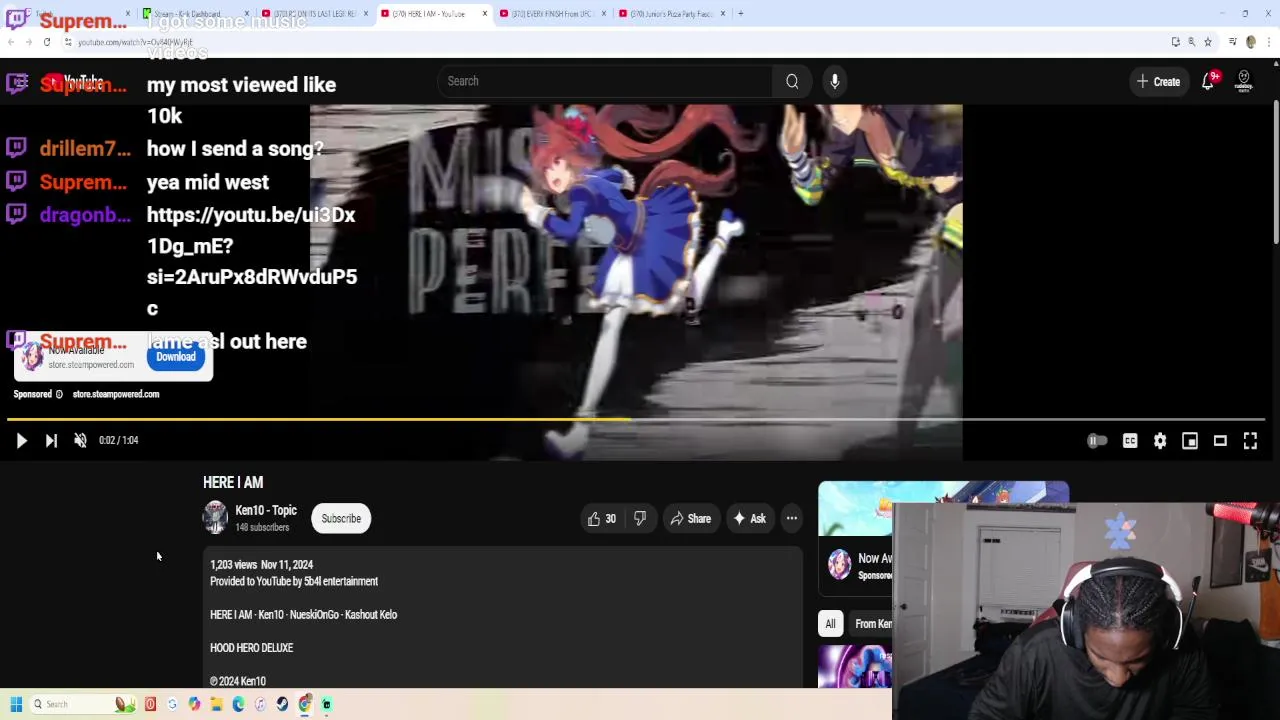Open a new browser tab
The height and width of the screenshot is (720, 1280).
click(x=740, y=14)
